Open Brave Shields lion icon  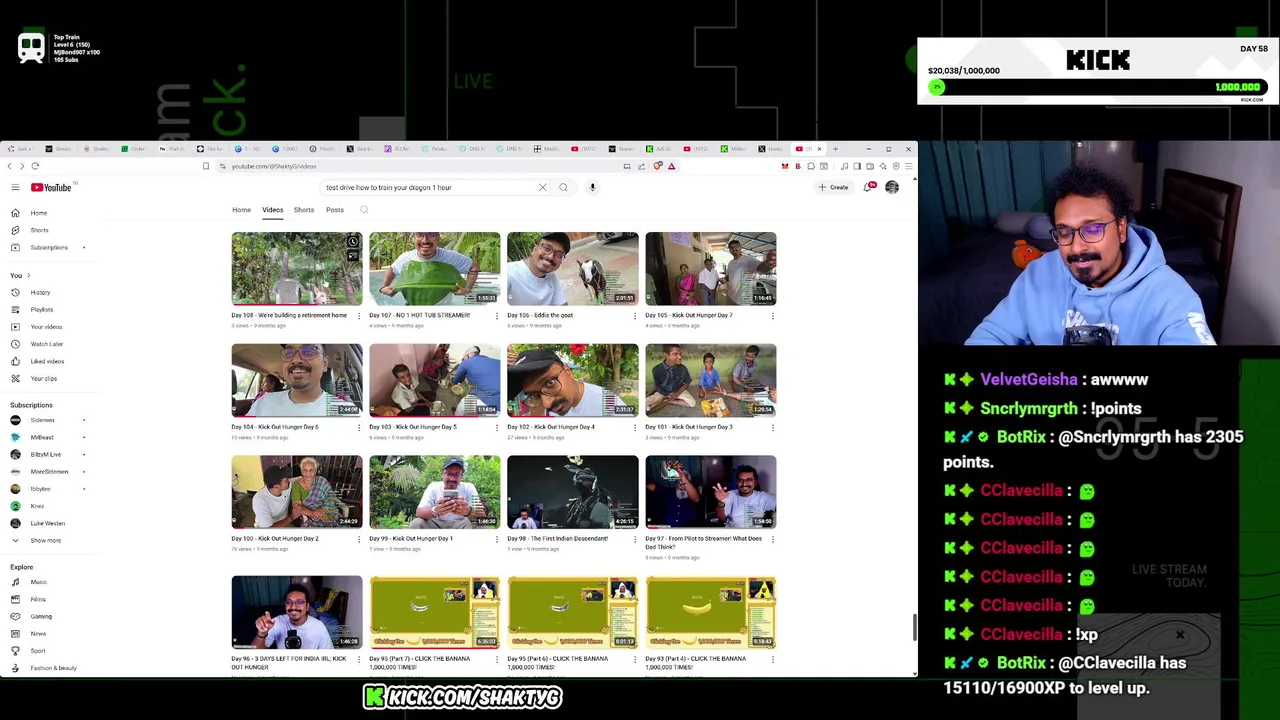tap(657, 166)
